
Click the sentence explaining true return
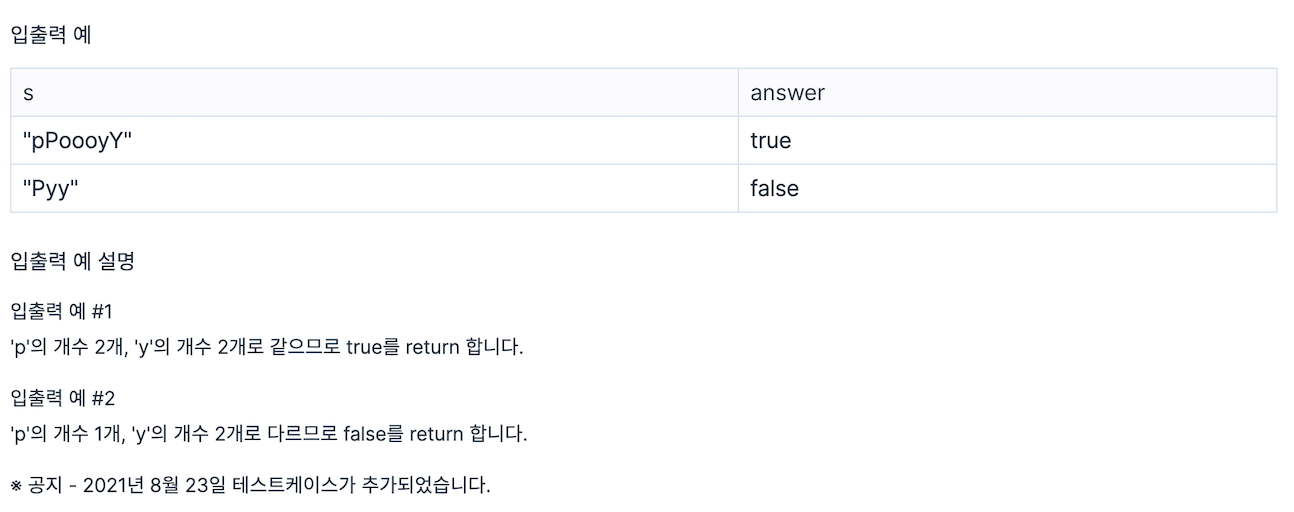click(x=267, y=347)
